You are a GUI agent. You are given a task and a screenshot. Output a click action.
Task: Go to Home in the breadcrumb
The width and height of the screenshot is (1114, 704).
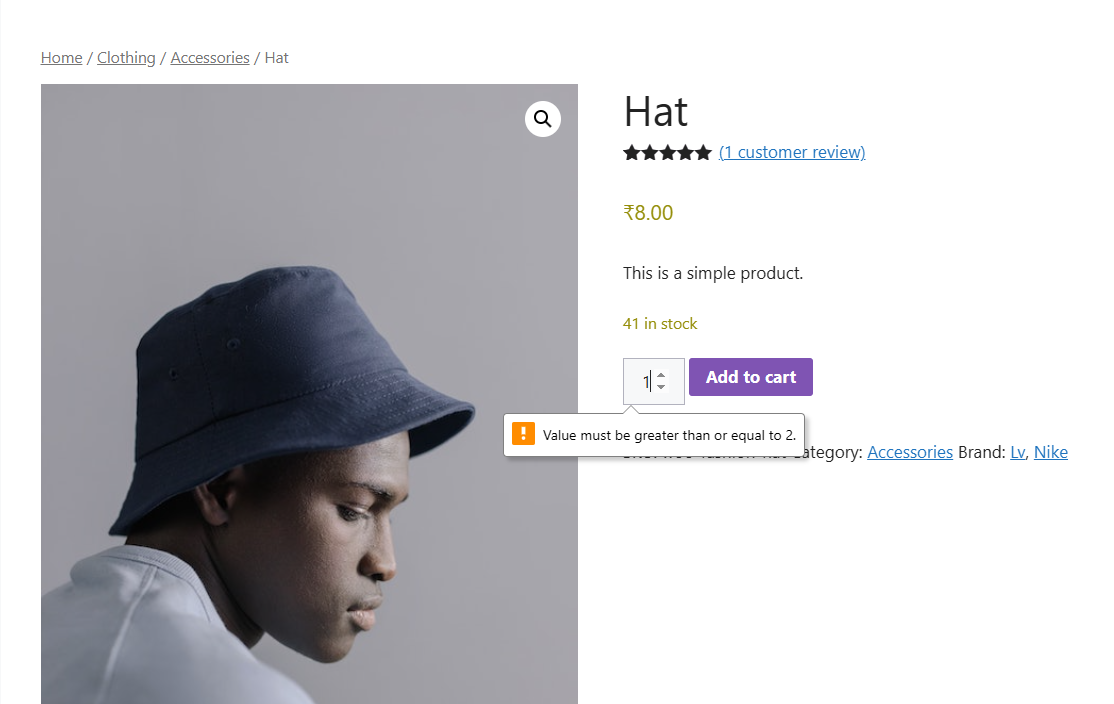pyautogui.click(x=61, y=58)
